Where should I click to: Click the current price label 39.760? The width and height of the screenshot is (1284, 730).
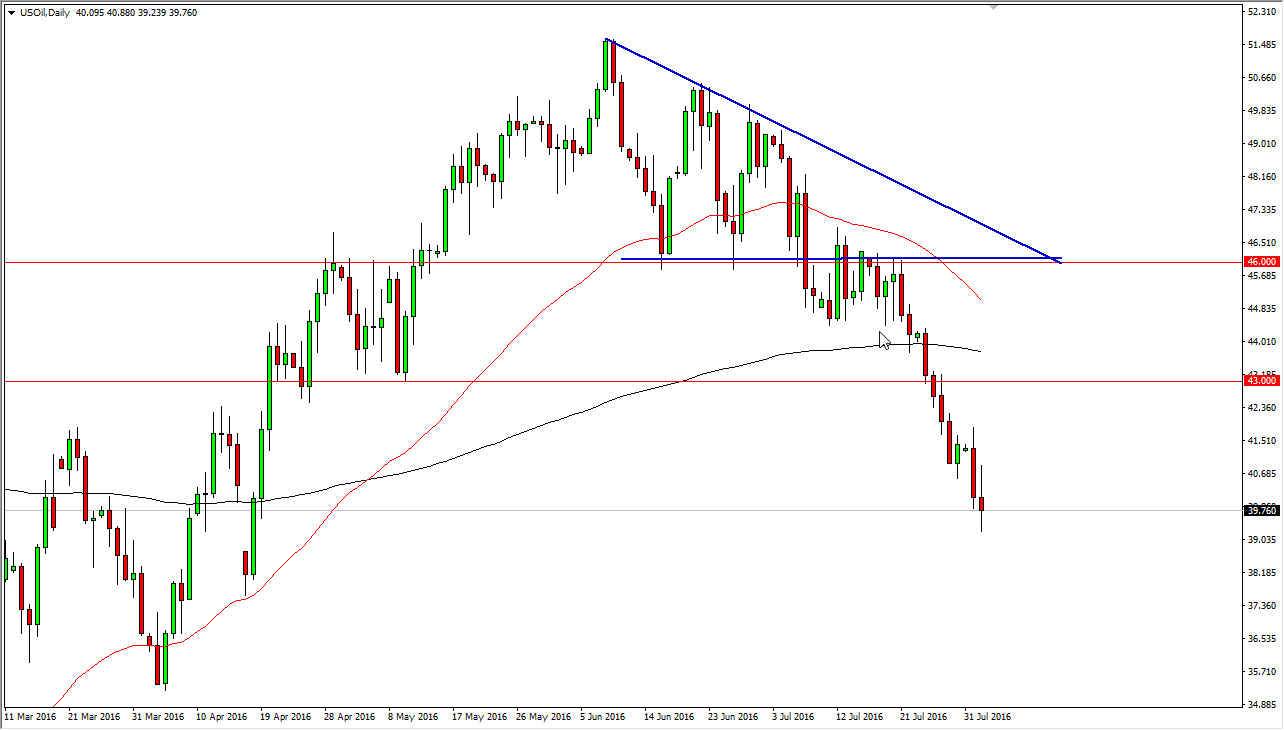[x=1261, y=510]
